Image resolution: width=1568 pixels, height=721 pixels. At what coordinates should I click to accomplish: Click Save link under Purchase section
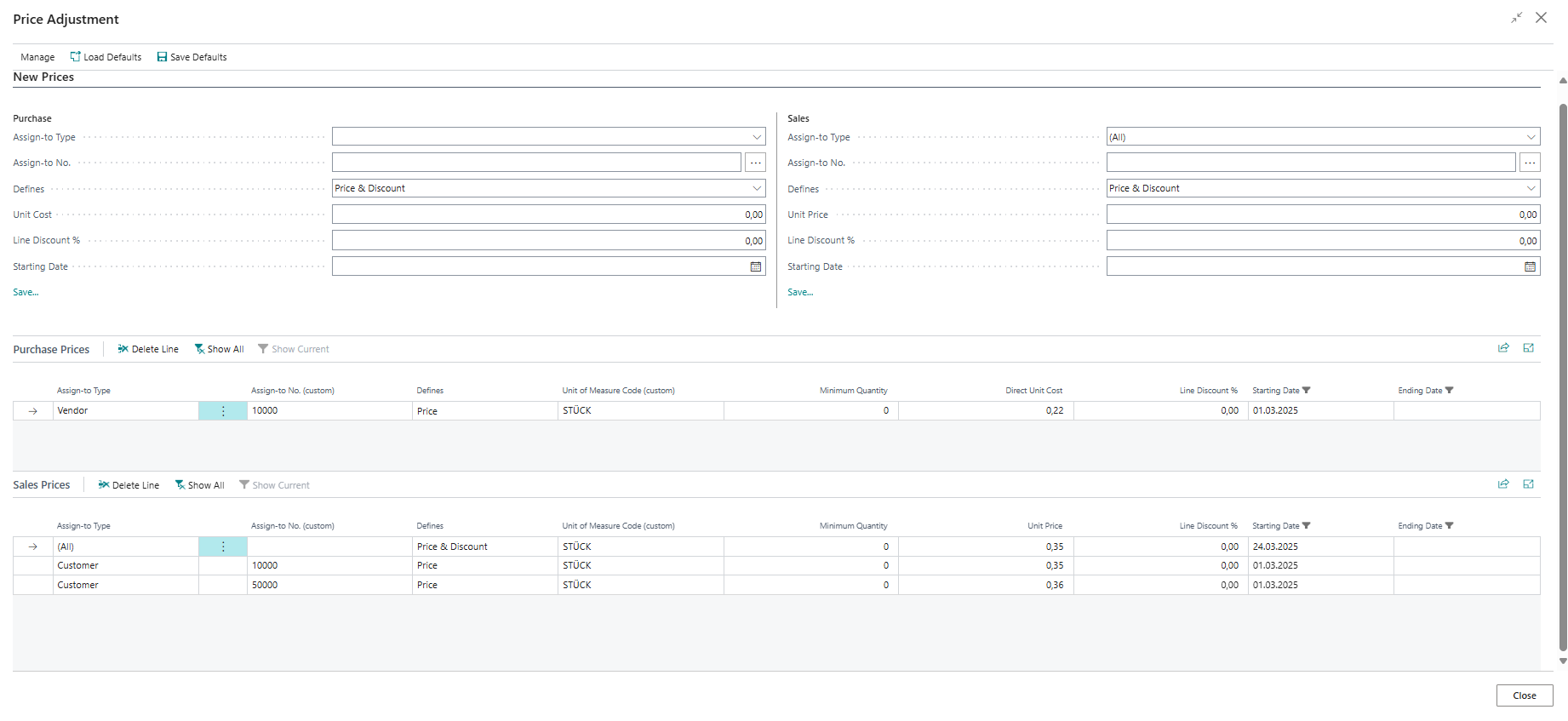point(26,292)
